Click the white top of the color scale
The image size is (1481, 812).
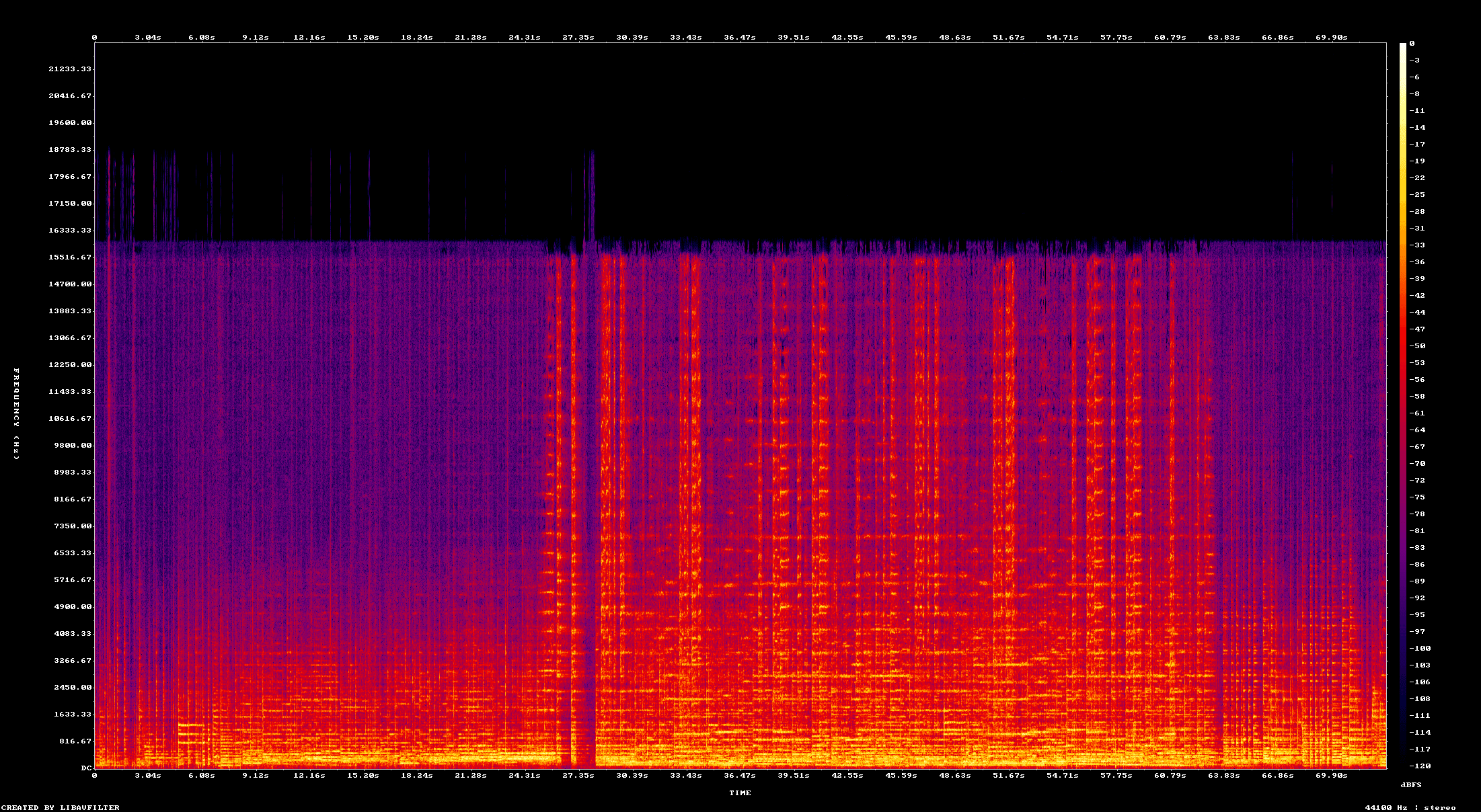click(1404, 50)
